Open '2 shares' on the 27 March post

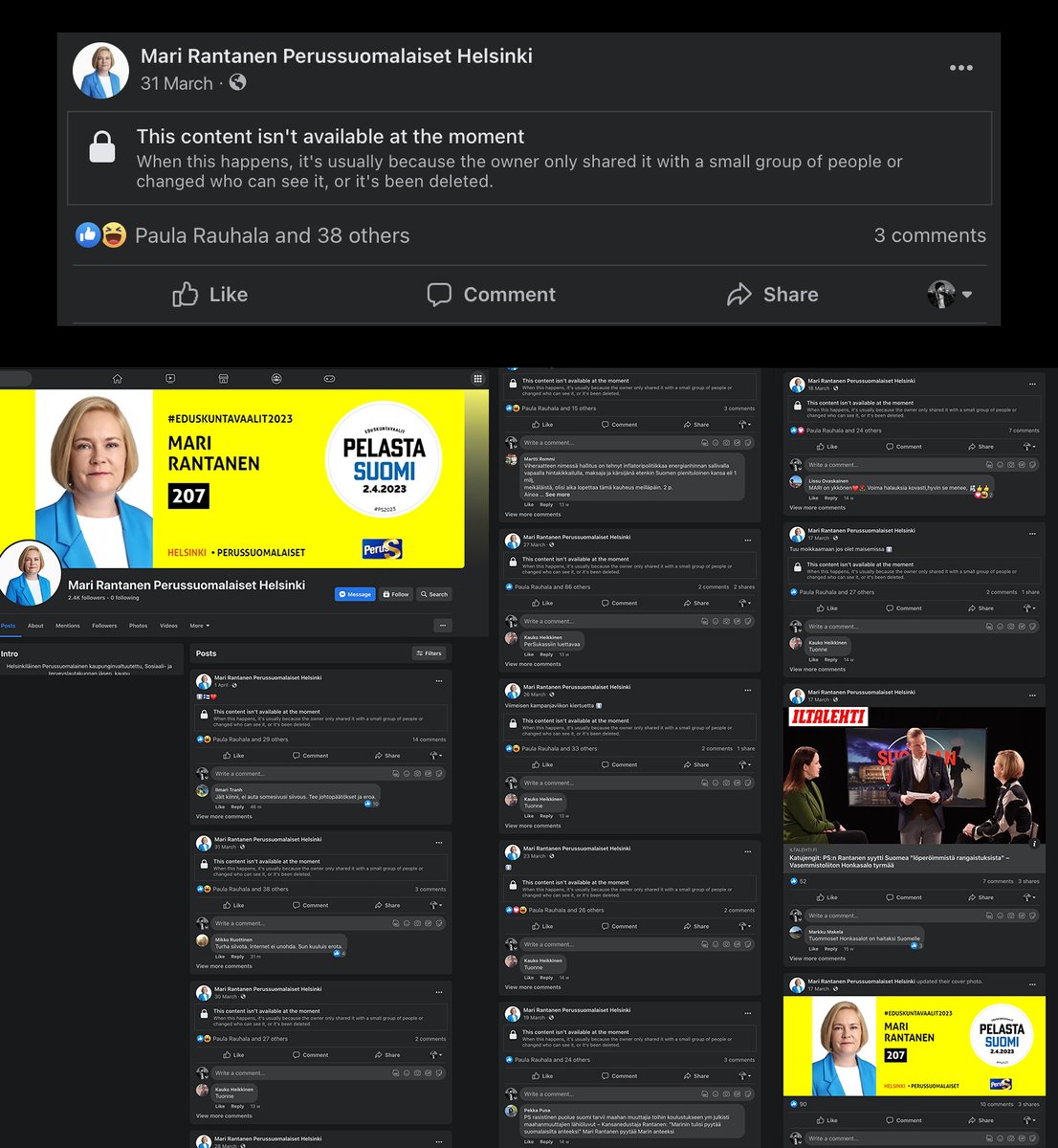(744, 587)
